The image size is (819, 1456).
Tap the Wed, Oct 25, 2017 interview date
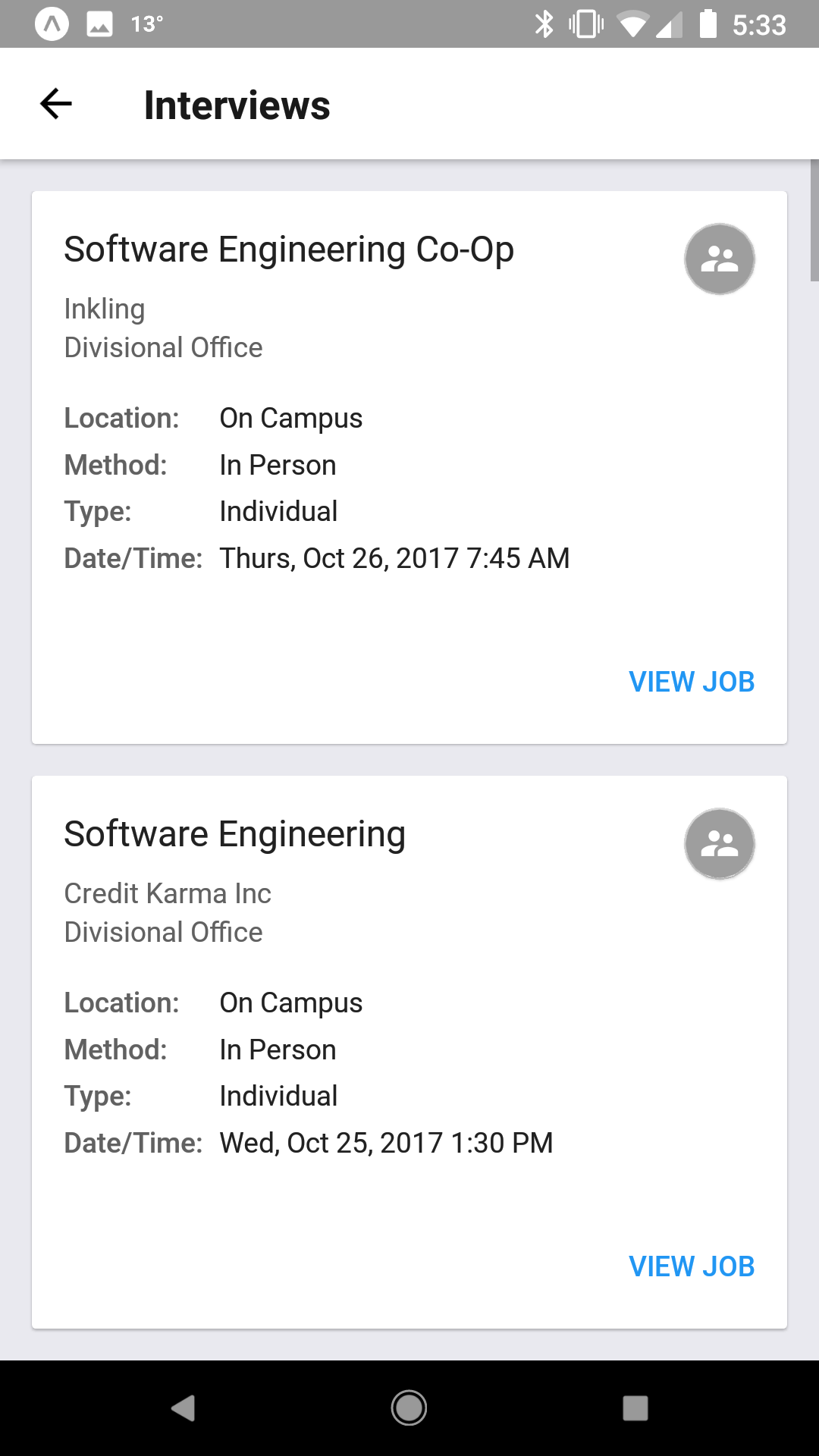(x=386, y=1143)
